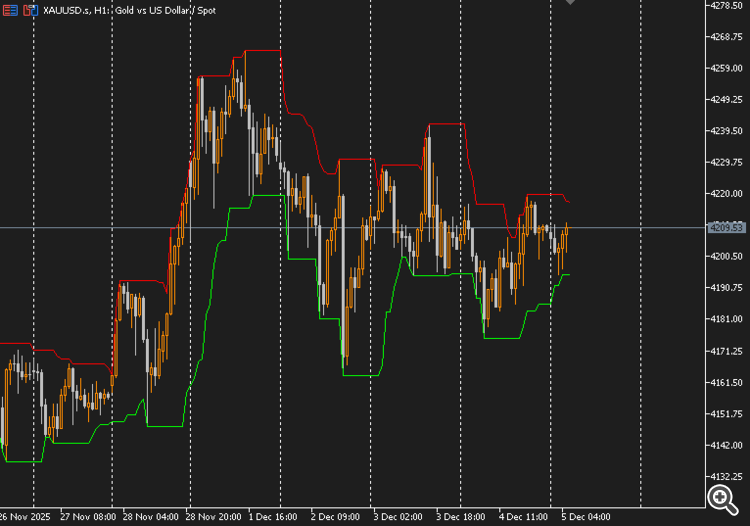
Task: Click the current price label 4209.53
Action: pyautogui.click(x=726, y=228)
